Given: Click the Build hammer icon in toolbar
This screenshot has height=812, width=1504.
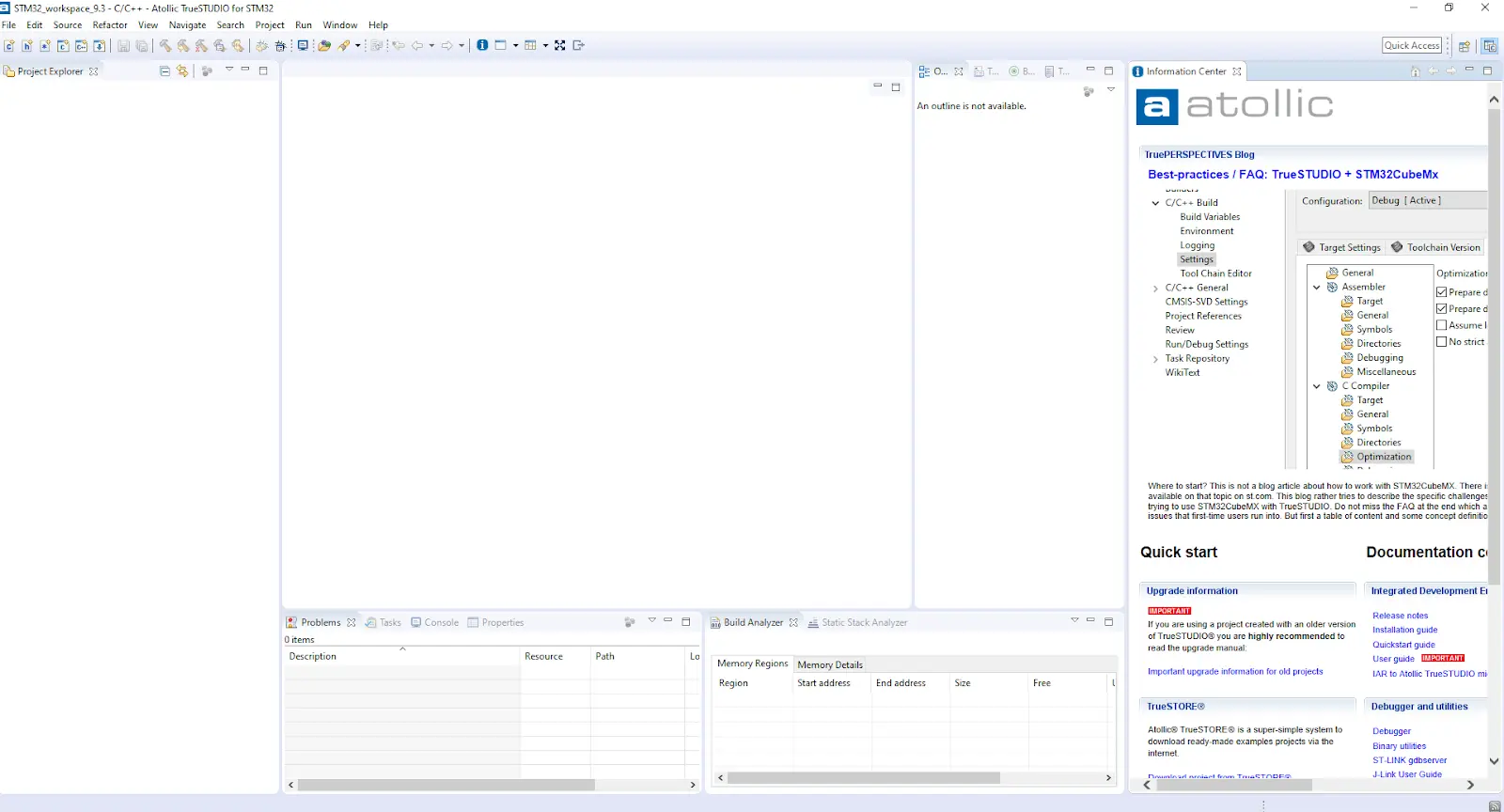Looking at the screenshot, I should [x=165, y=45].
